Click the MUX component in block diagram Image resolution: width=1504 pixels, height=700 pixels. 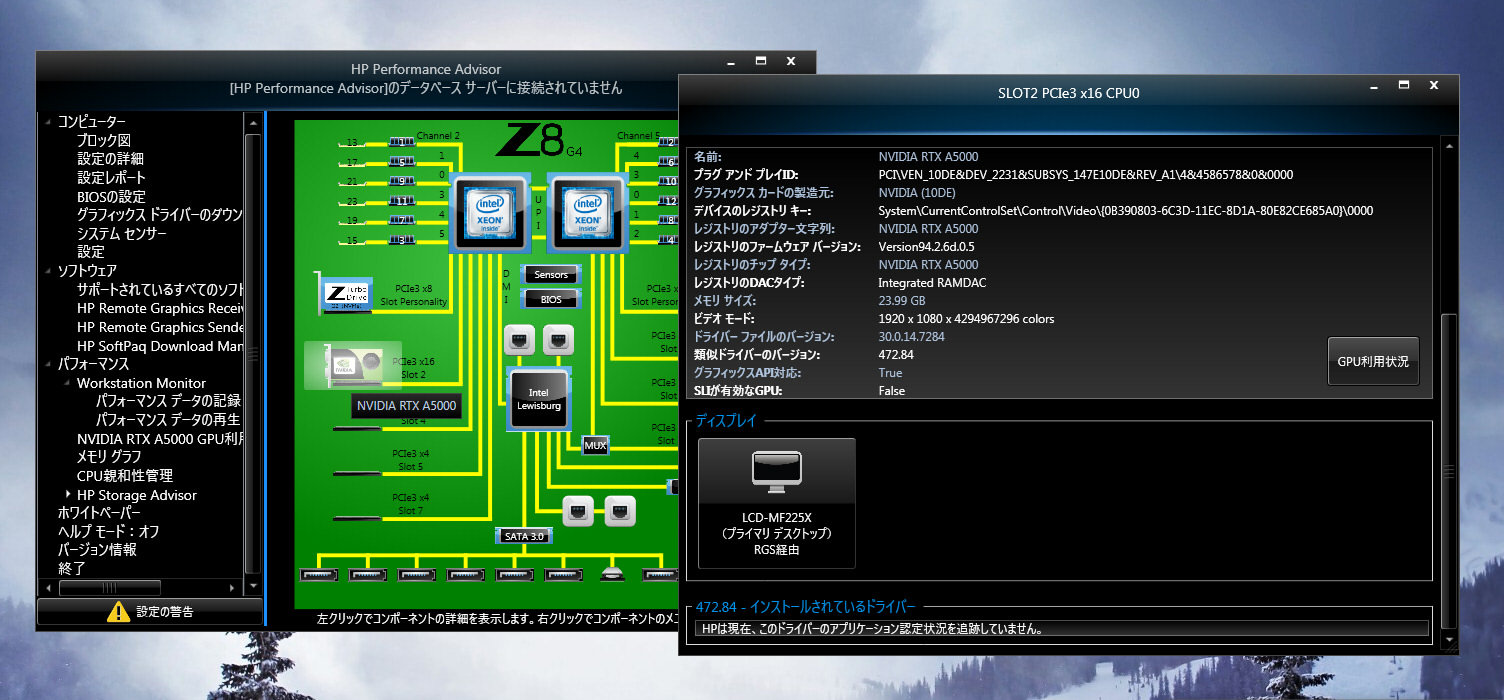595,446
